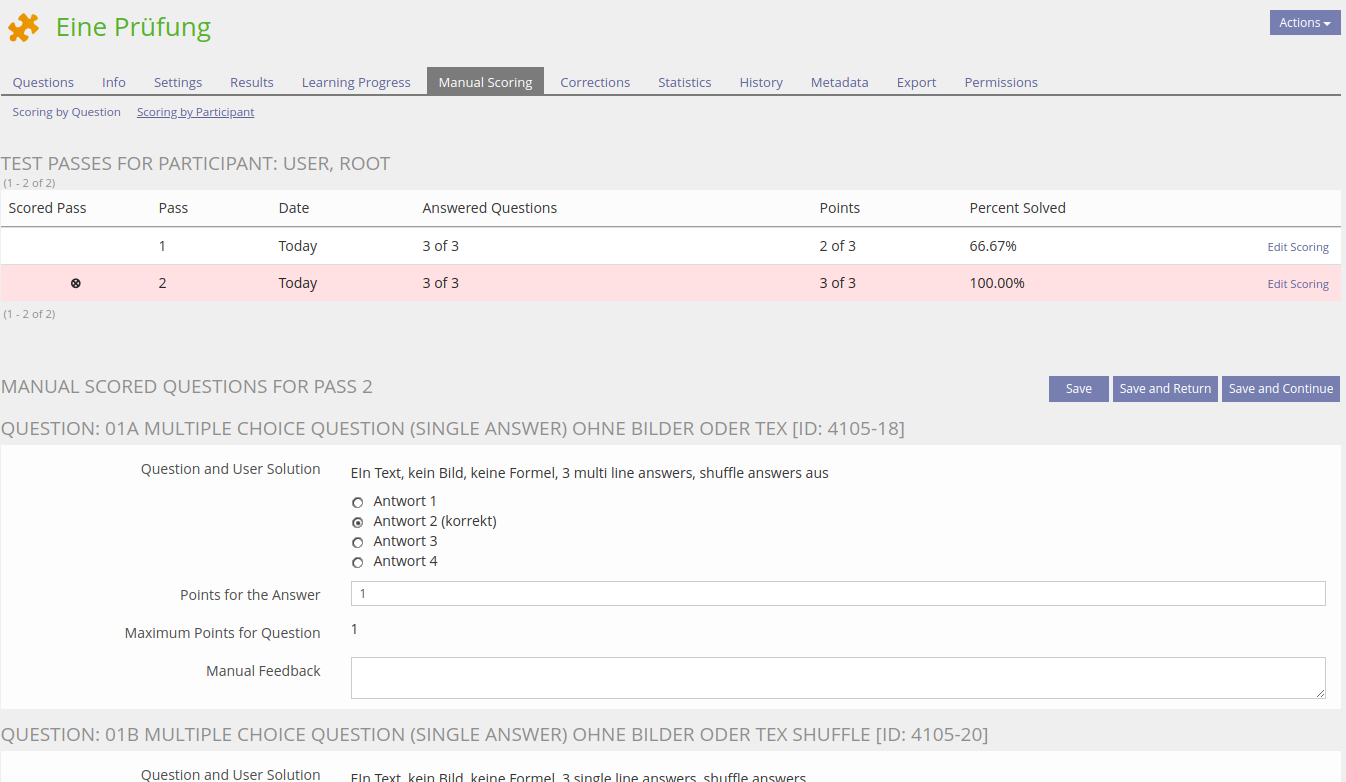Click into the Manual Feedback text area
The image size is (1346, 782).
pos(837,678)
